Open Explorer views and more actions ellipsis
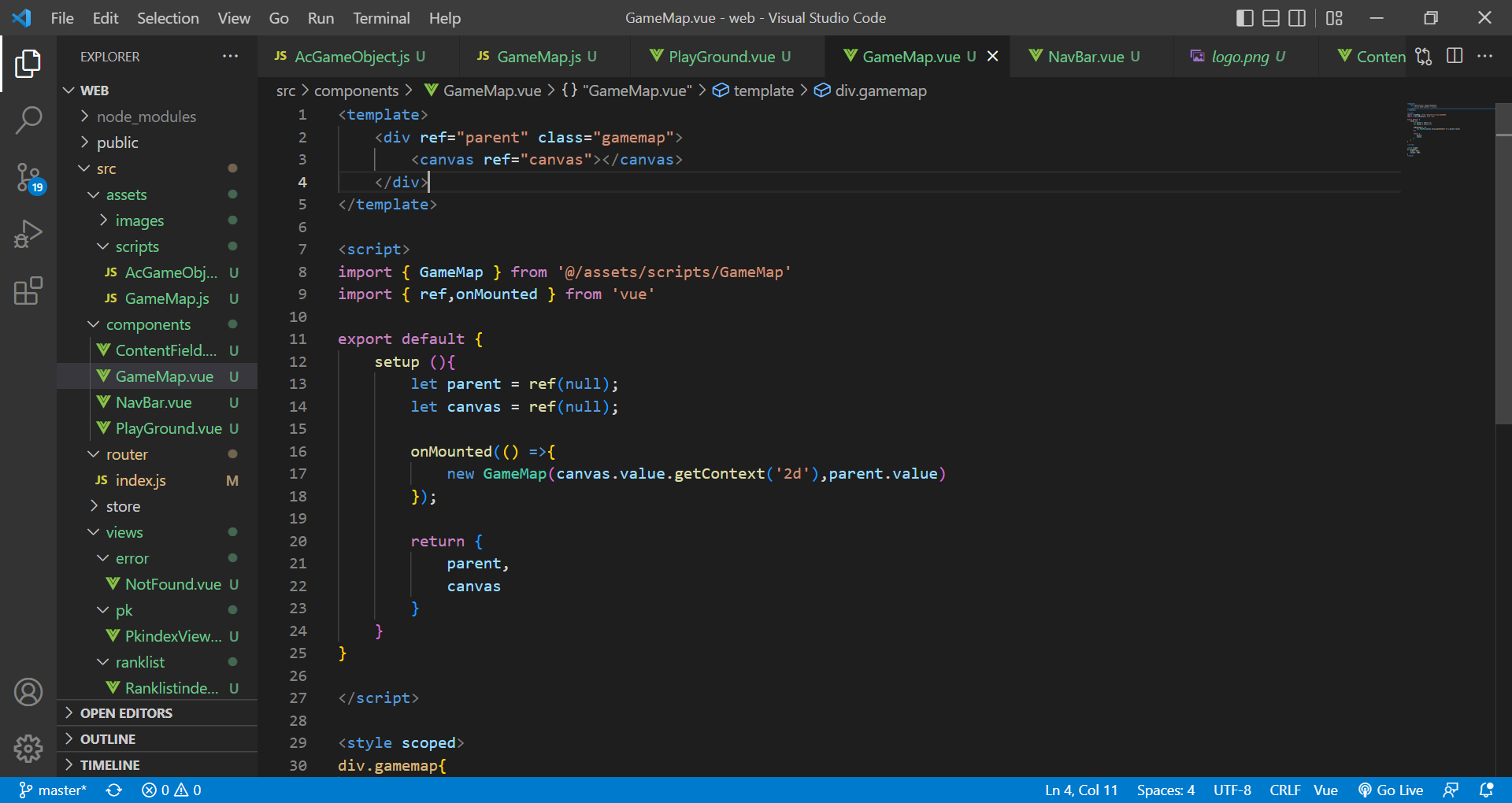Screen dimensions: 1512x803 (x=230, y=57)
